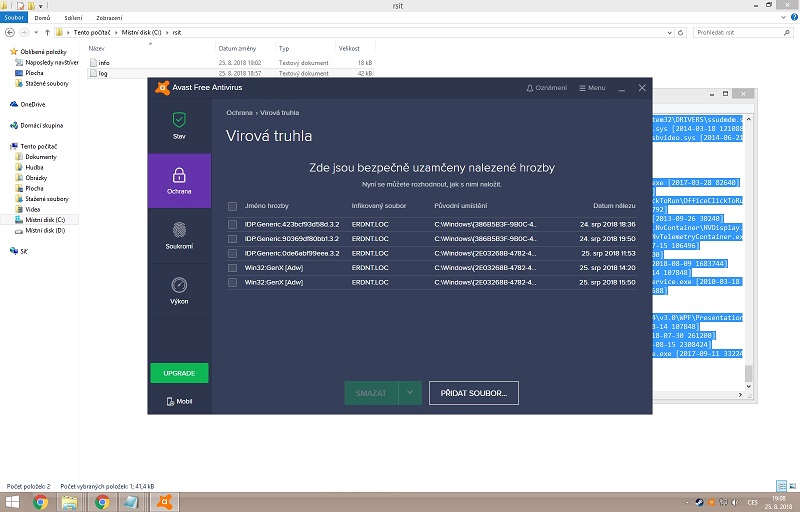Open Dokumenty folder in navigation pane
Image resolution: width=800 pixels, height=512 pixels.
click(x=41, y=157)
